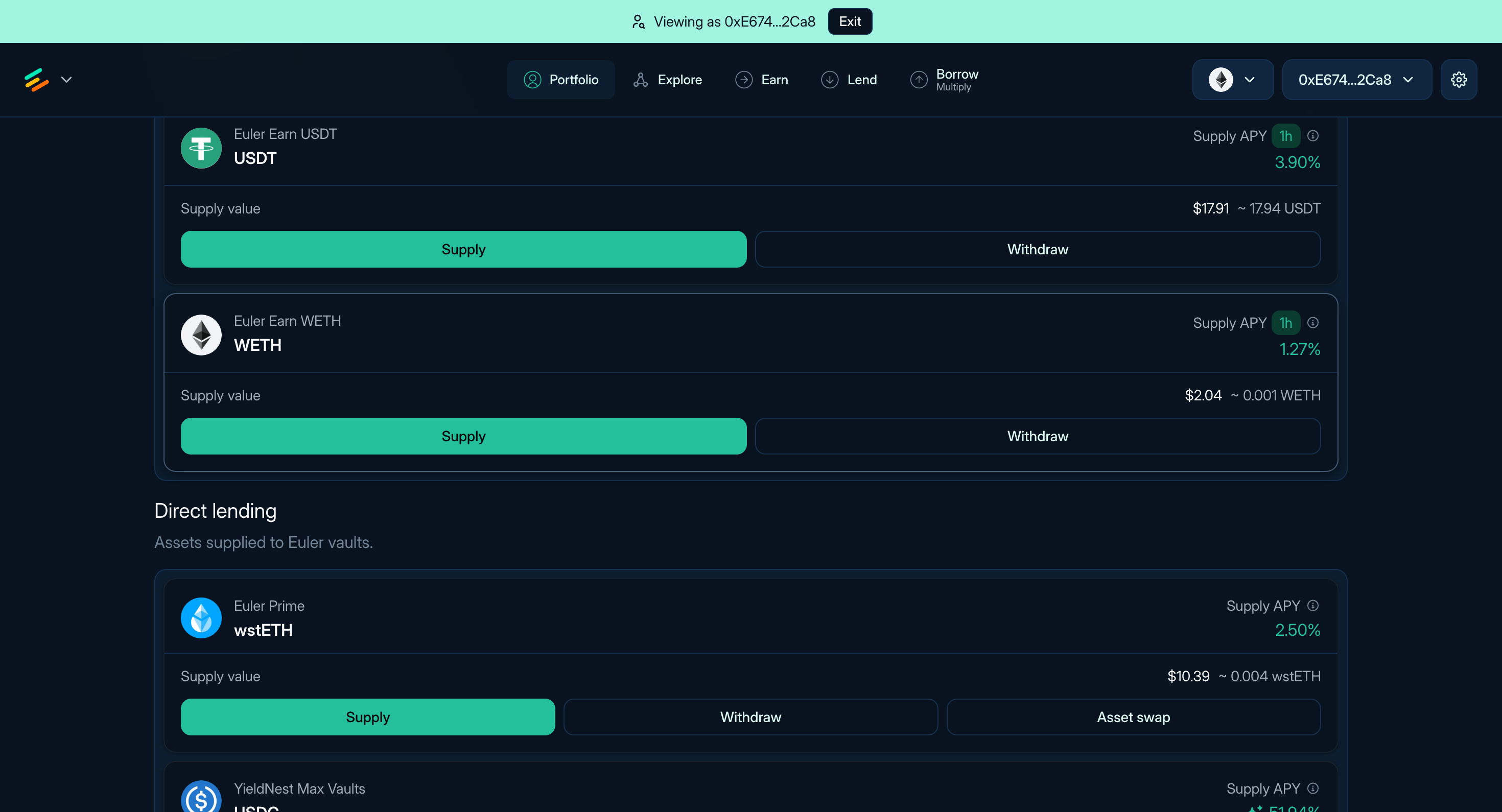This screenshot has height=812, width=1502.
Task: Click the 2.50% supply APY value
Action: coord(1297,631)
